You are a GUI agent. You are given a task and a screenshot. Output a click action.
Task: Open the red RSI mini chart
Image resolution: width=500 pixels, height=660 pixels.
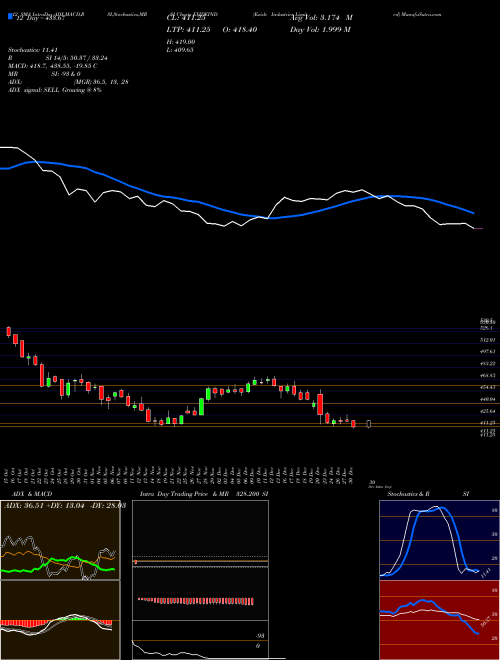(440, 620)
